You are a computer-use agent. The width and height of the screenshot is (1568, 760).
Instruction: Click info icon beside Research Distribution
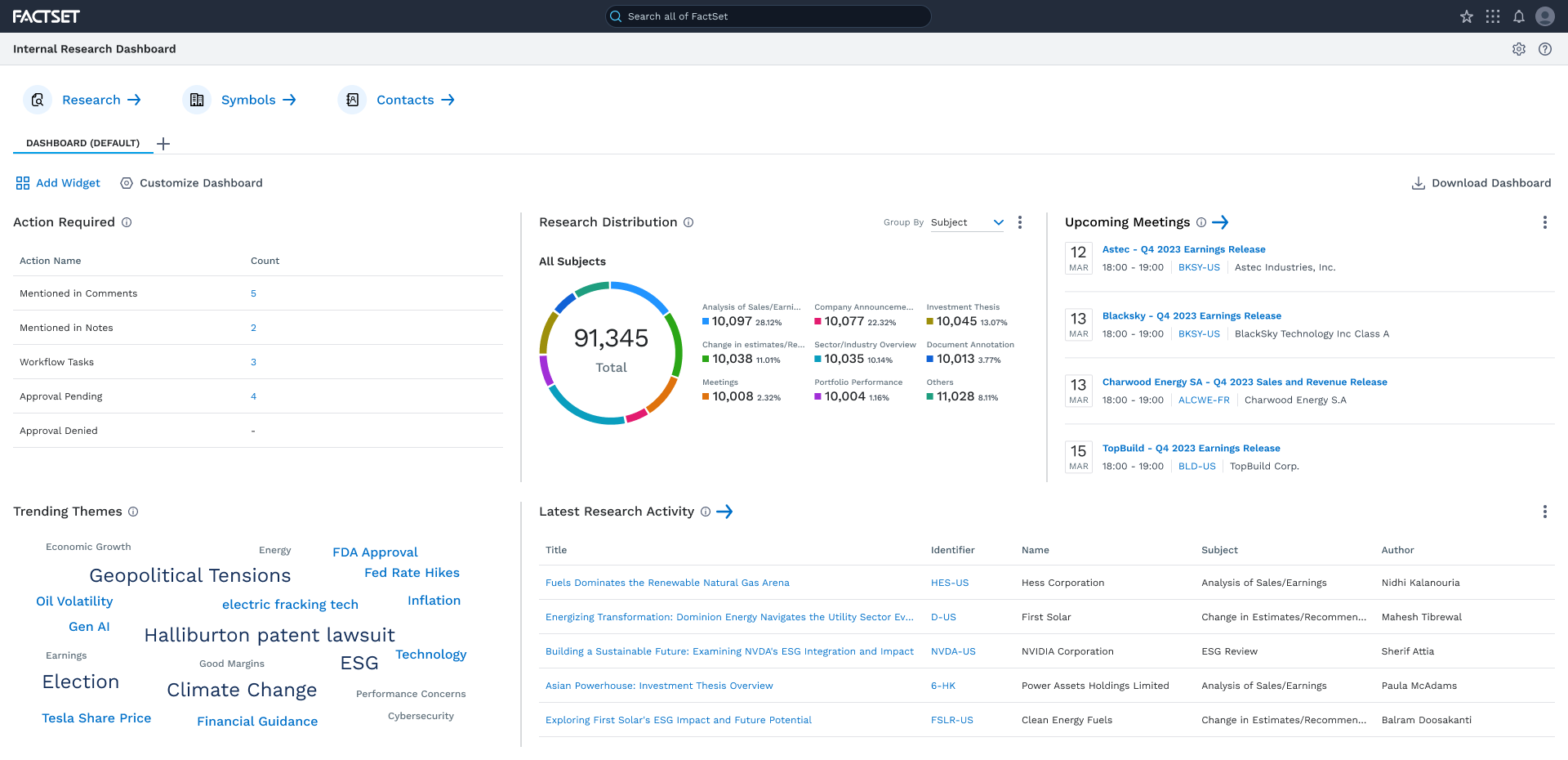(688, 222)
